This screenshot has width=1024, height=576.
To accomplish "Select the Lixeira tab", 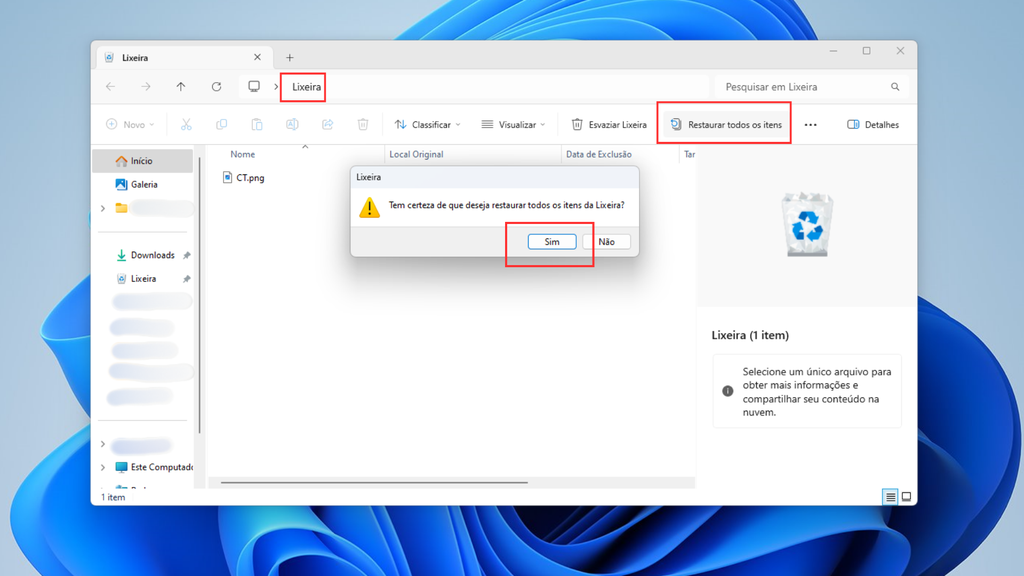I will pyautogui.click(x=183, y=57).
